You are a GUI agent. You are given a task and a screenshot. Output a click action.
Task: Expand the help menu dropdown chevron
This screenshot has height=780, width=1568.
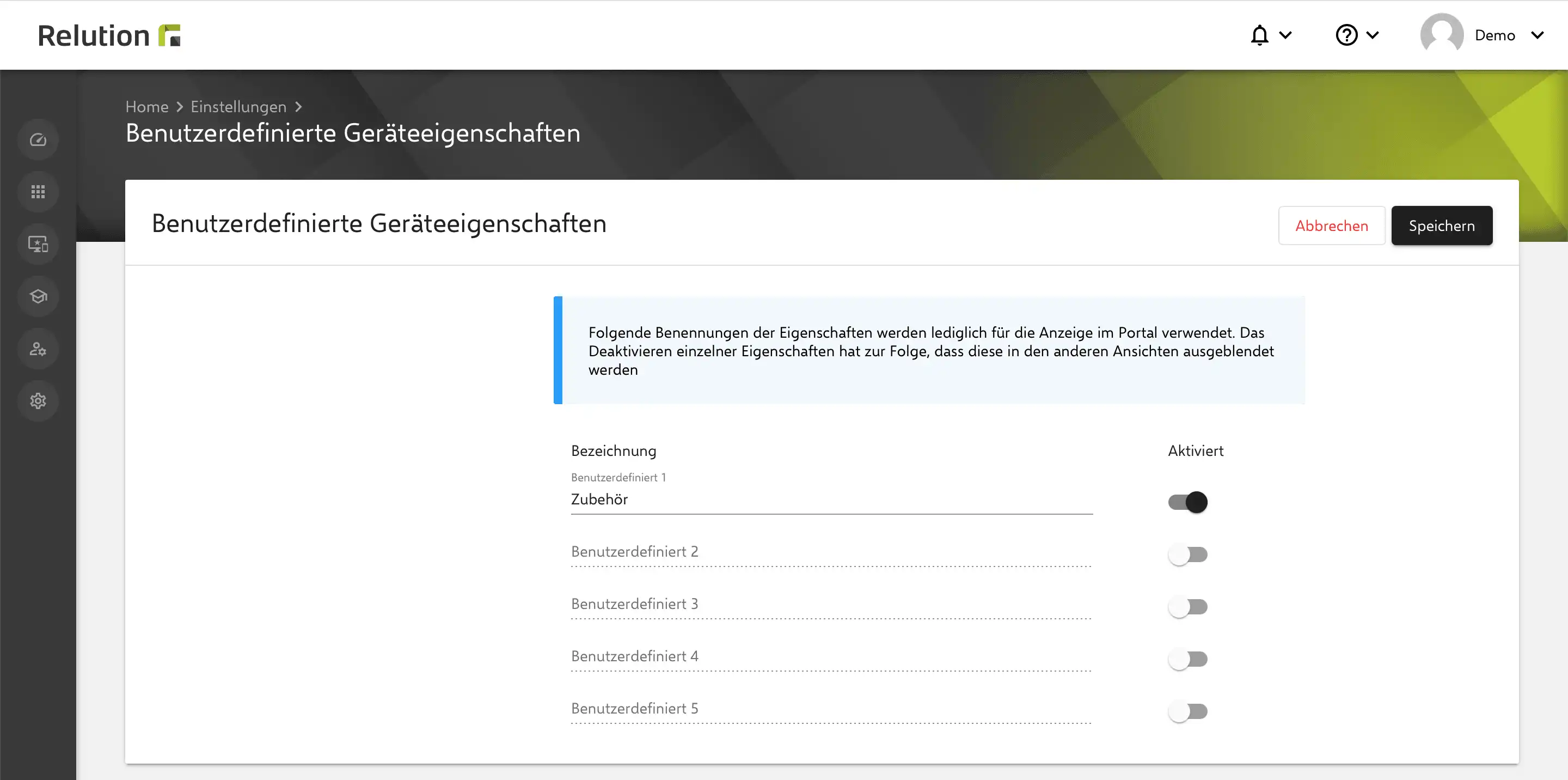[x=1372, y=35]
